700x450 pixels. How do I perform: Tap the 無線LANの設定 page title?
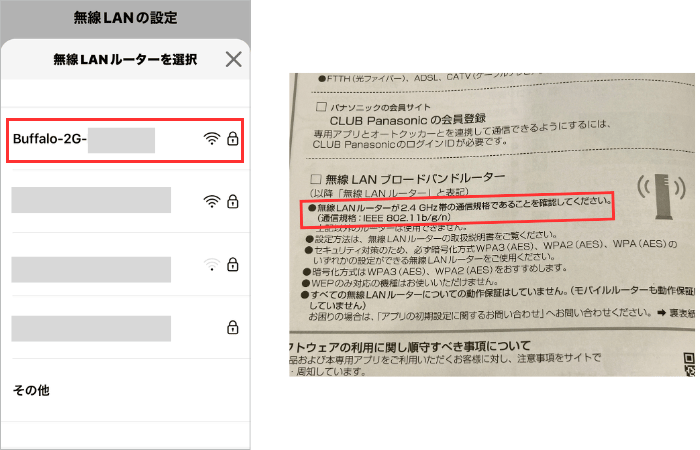[x=125, y=18]
